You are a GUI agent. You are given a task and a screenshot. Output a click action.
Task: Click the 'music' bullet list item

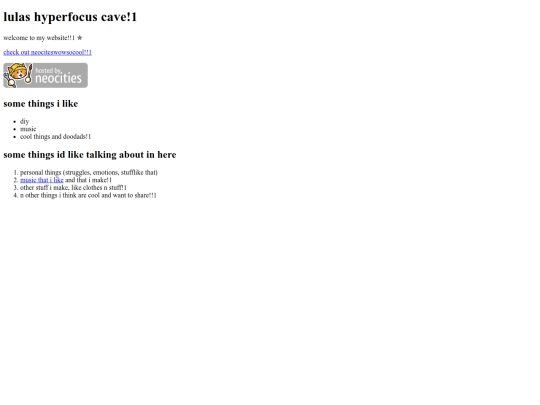click(x=28, y=129)
